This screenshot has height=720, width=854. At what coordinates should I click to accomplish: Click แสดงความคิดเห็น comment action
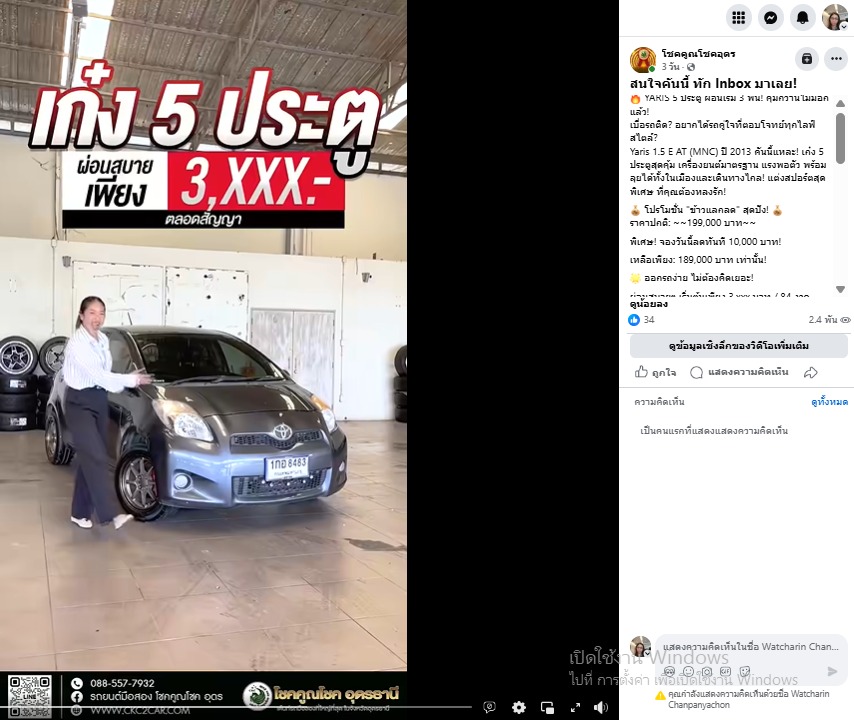(739, 373)
